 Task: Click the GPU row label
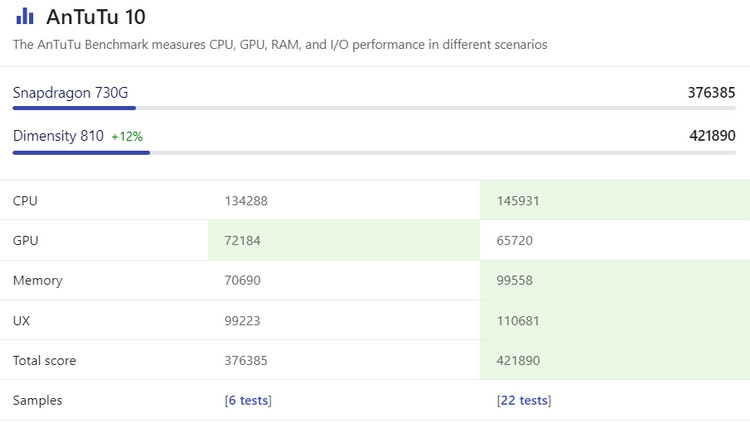(25, 240)
